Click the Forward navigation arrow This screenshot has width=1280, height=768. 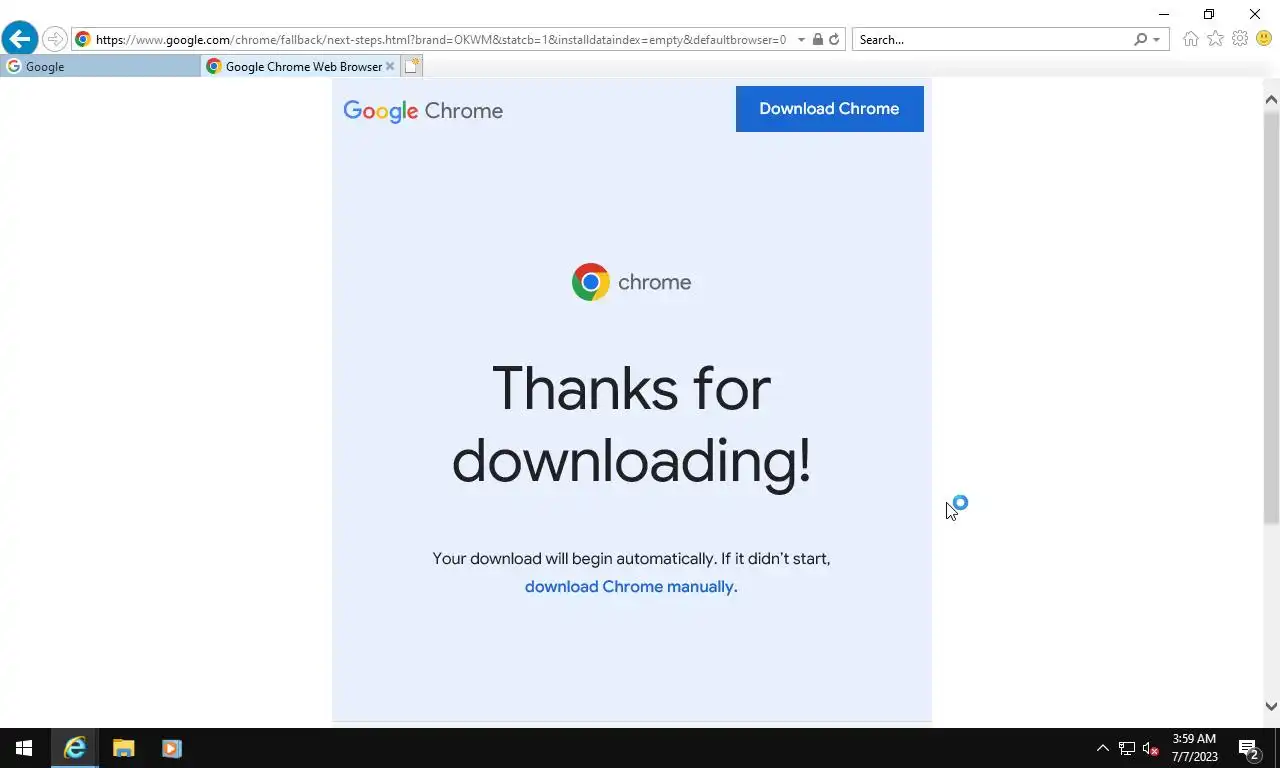55,39
